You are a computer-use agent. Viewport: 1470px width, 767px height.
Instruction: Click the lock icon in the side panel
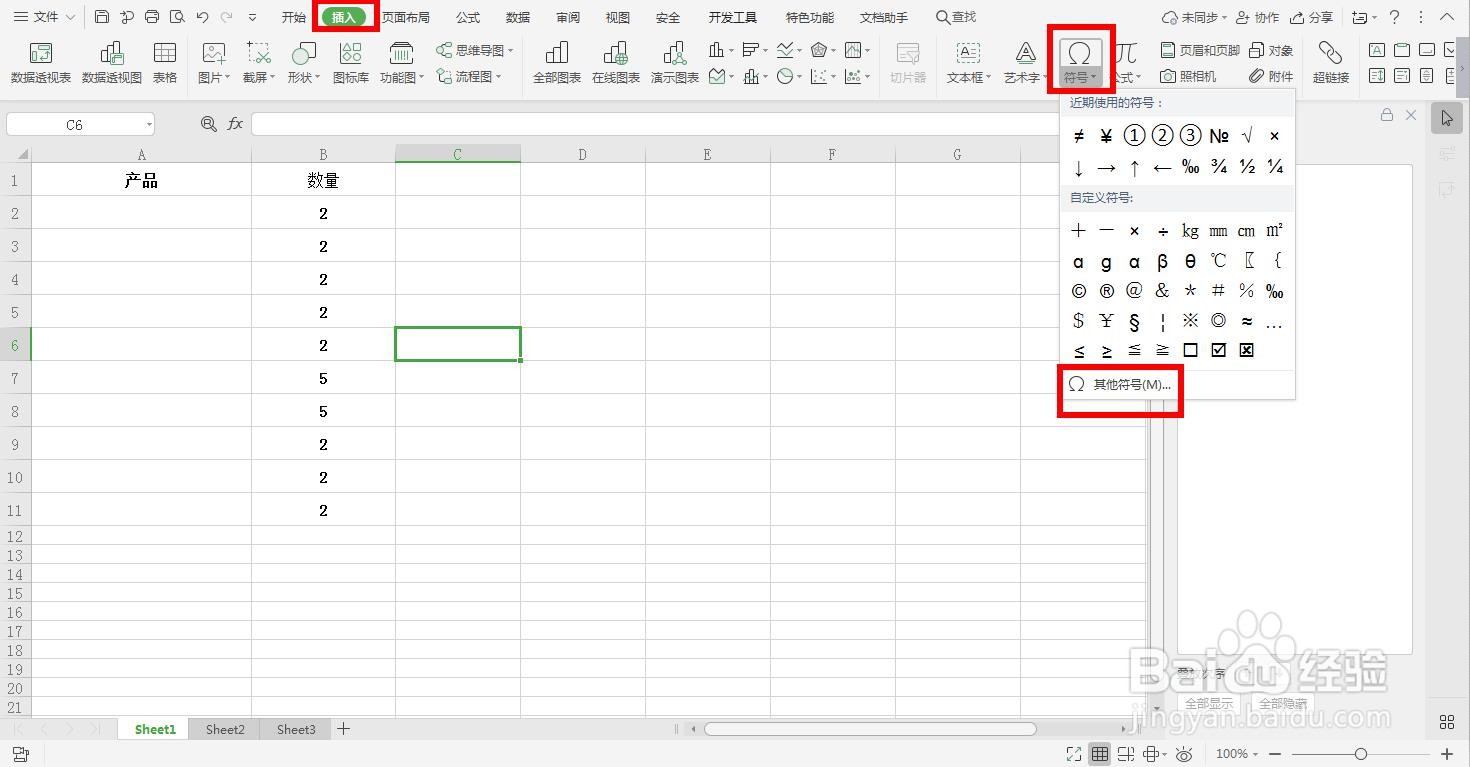click(1387, 115)
